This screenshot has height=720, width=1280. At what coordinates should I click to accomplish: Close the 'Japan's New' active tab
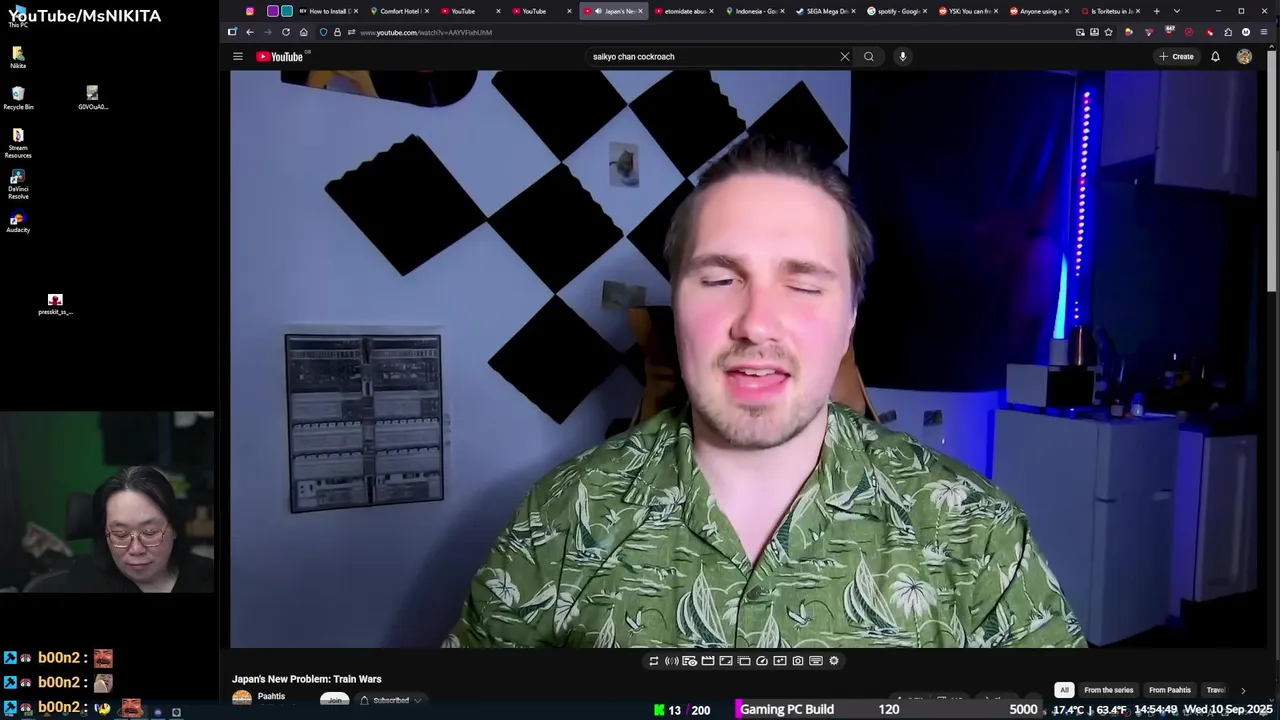(x=640, y=11)
